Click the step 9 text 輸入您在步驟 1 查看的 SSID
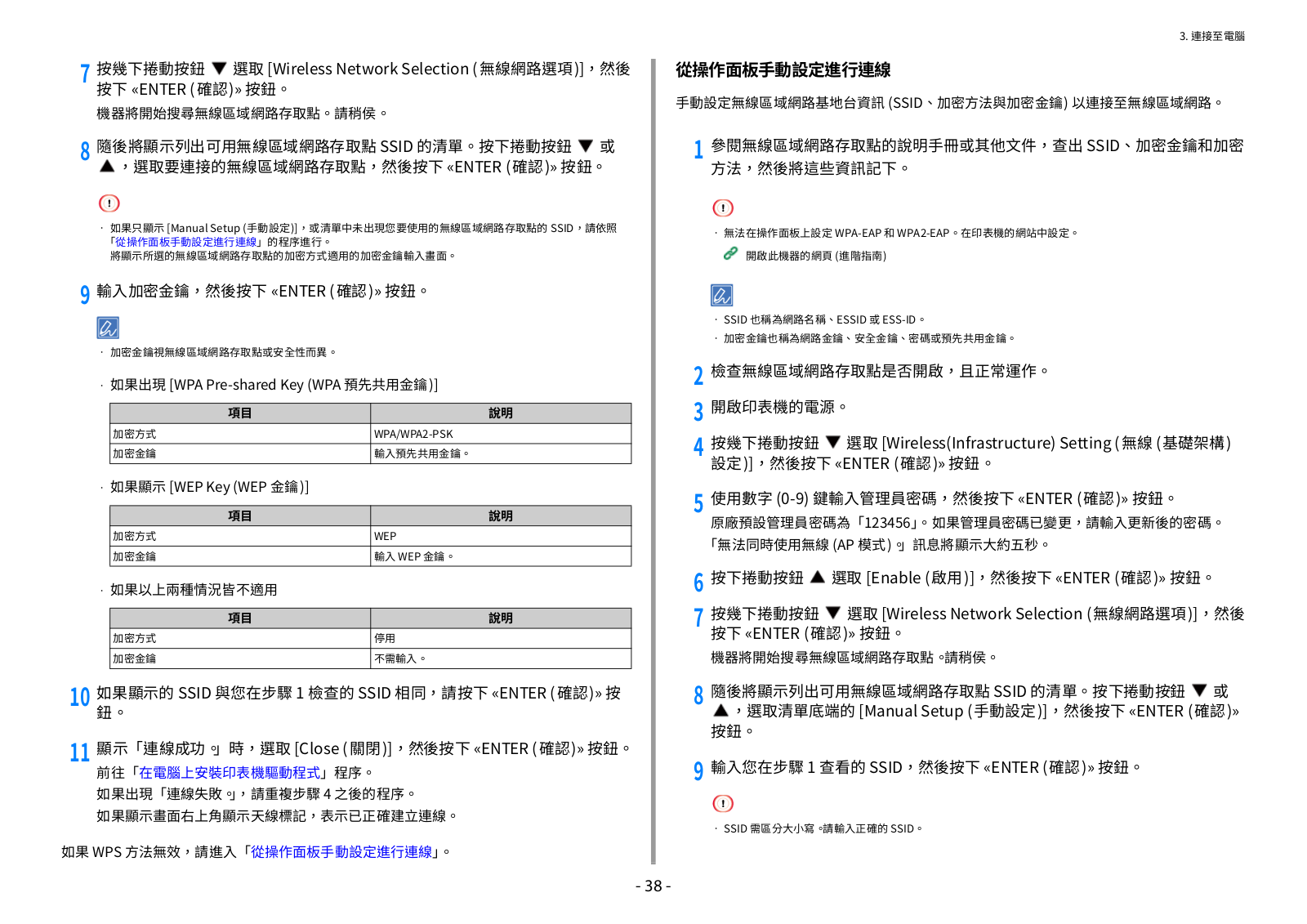The height and width of the screenshot is (924, 1307). click(x=806, y=767)
